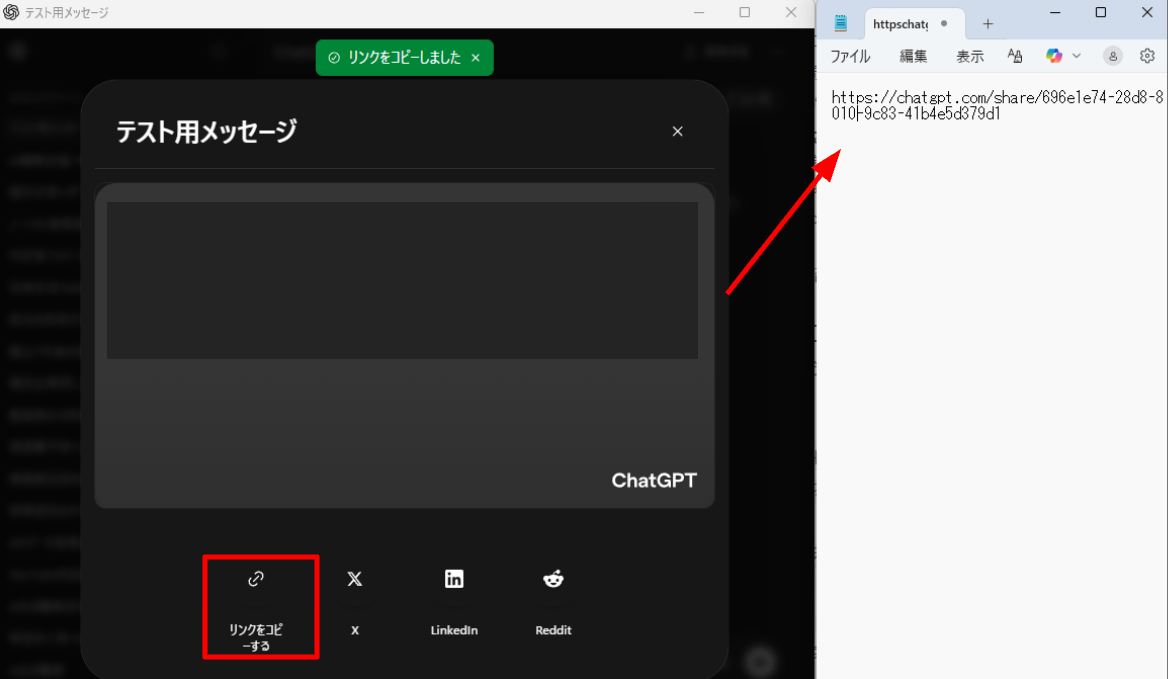This screenshot has width=1168, height=679.
Task: Open the 編集 menu
Action: point(913,56)
